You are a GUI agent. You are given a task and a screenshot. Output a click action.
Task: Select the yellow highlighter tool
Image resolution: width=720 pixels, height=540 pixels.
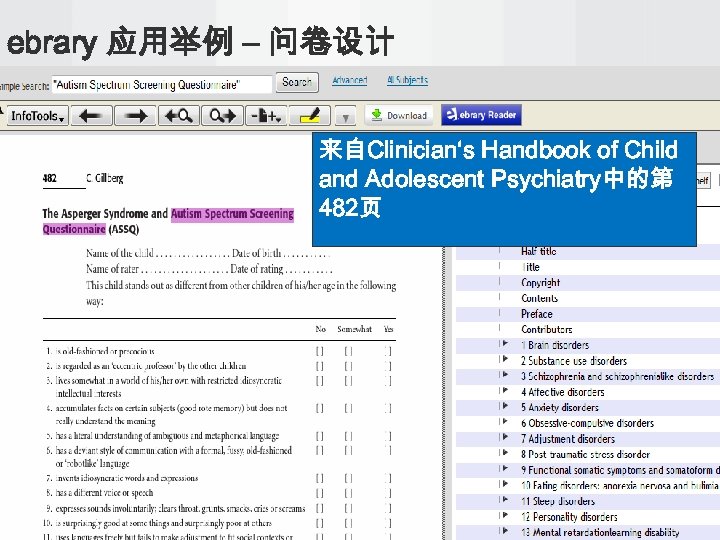click(x=309, y=116)
